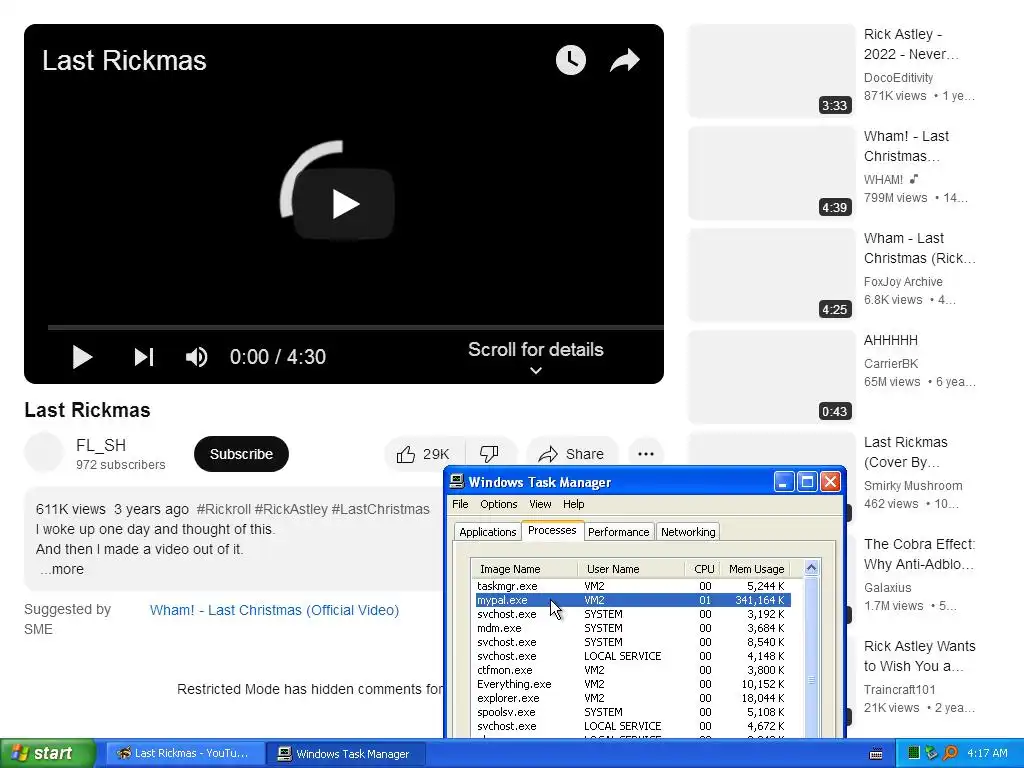This screenshot has width=1024, height=768.
Task: Click the WHAM! channel name
Action: (884, 180)
